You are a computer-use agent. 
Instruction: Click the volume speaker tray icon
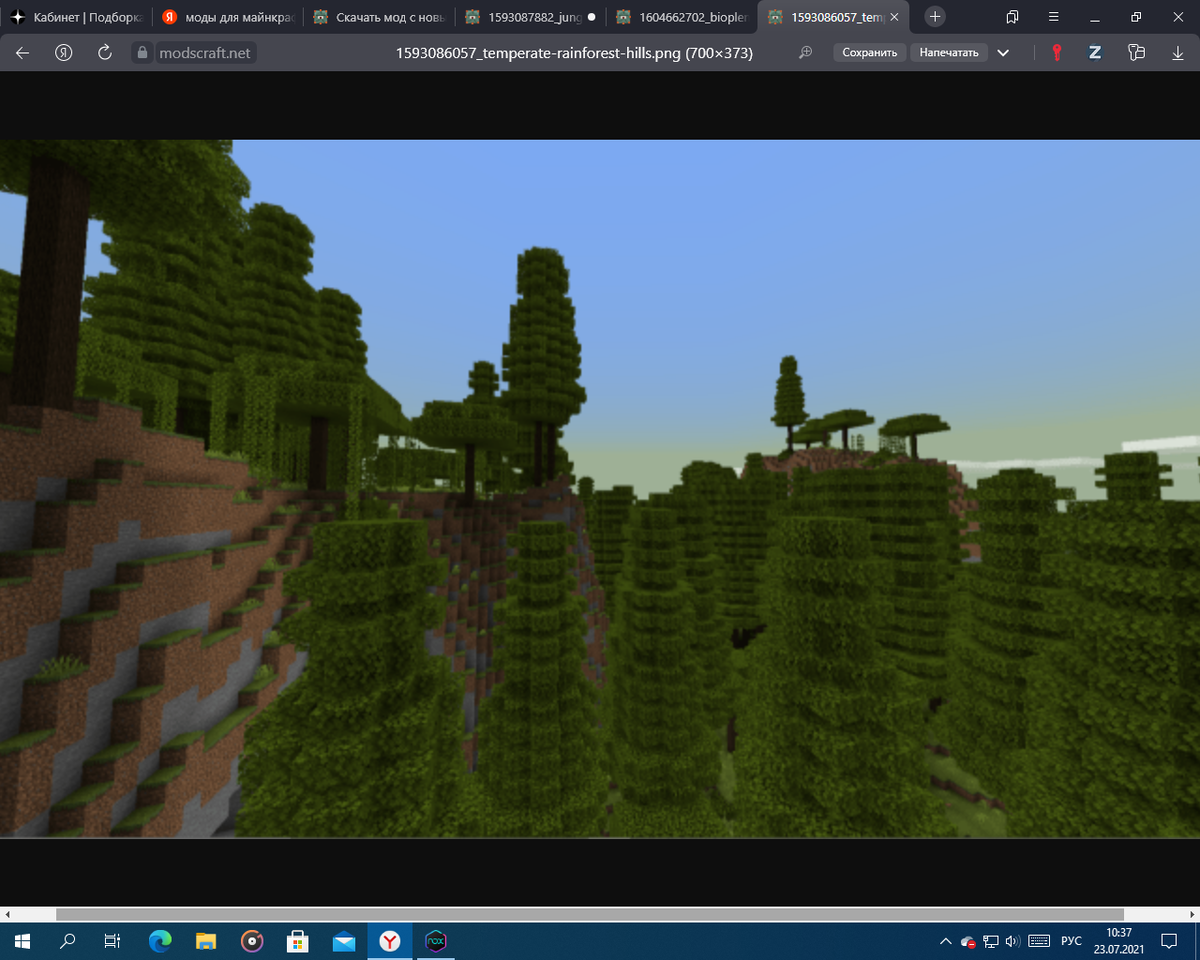pos(1013,941)
